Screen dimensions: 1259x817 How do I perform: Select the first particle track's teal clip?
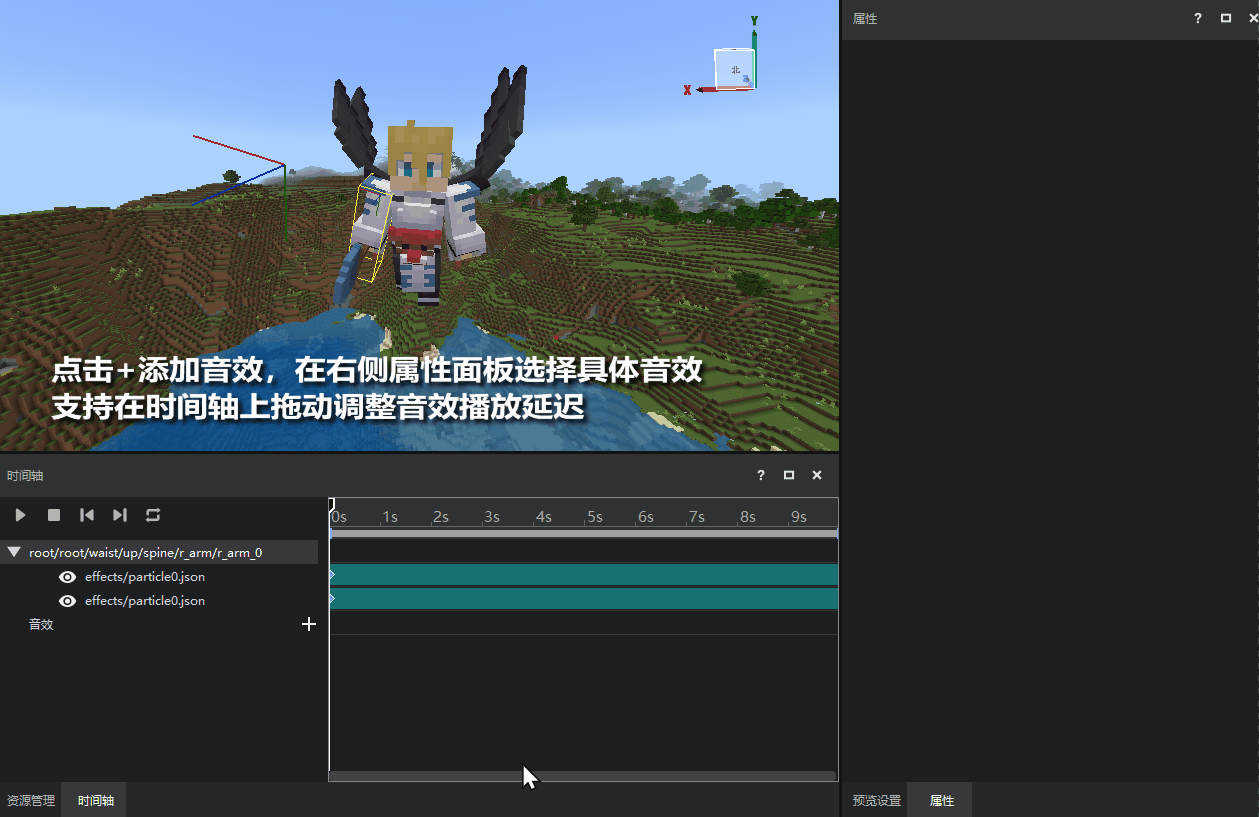[584, 574]
